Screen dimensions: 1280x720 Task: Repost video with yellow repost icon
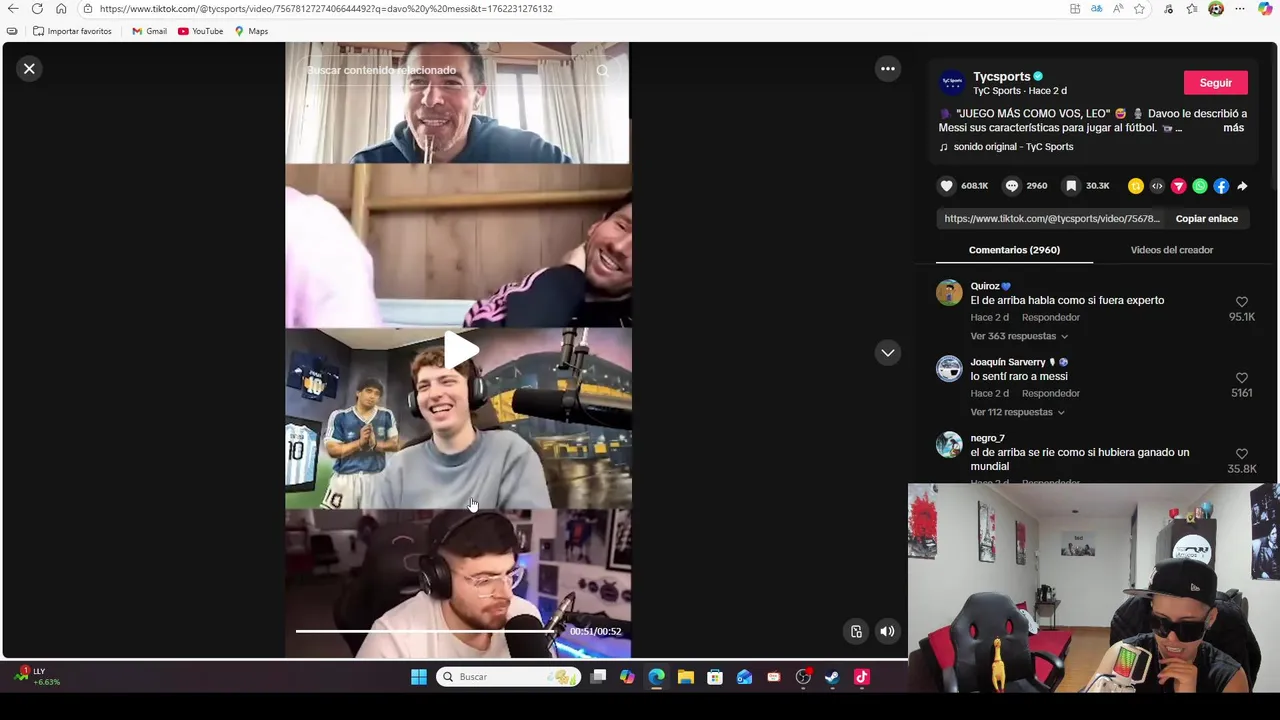1136,186
